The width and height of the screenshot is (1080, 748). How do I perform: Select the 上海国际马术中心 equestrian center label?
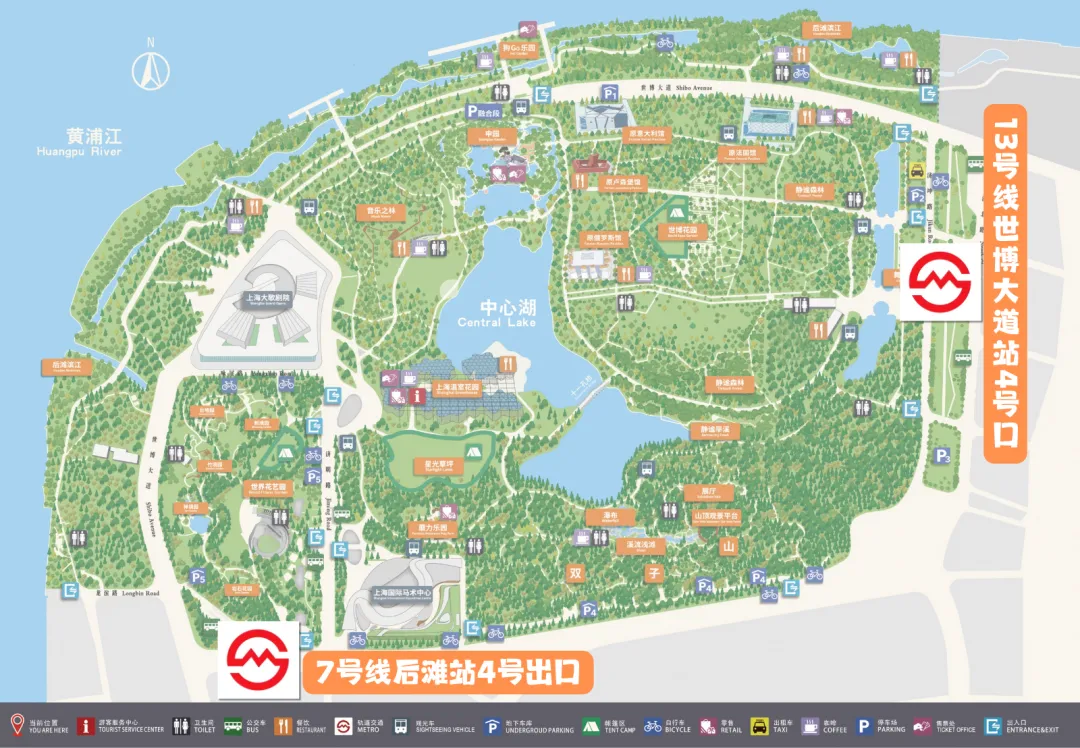401,592
